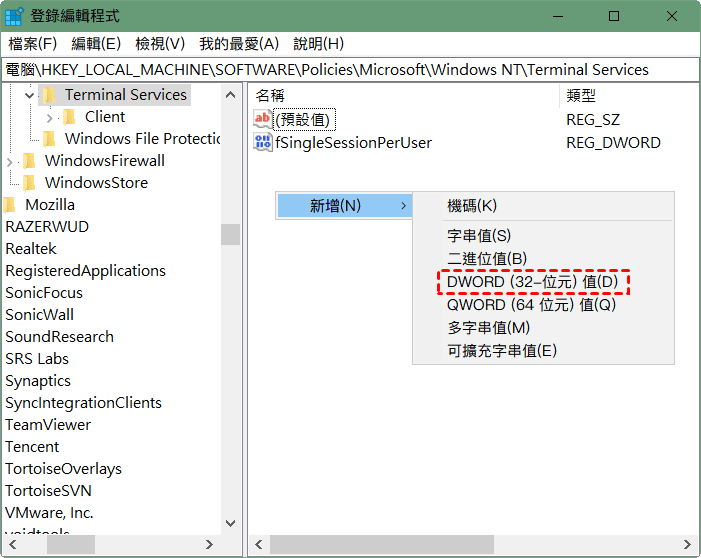
Task: Click the Terminal Services folder icon
Action: 50,95
